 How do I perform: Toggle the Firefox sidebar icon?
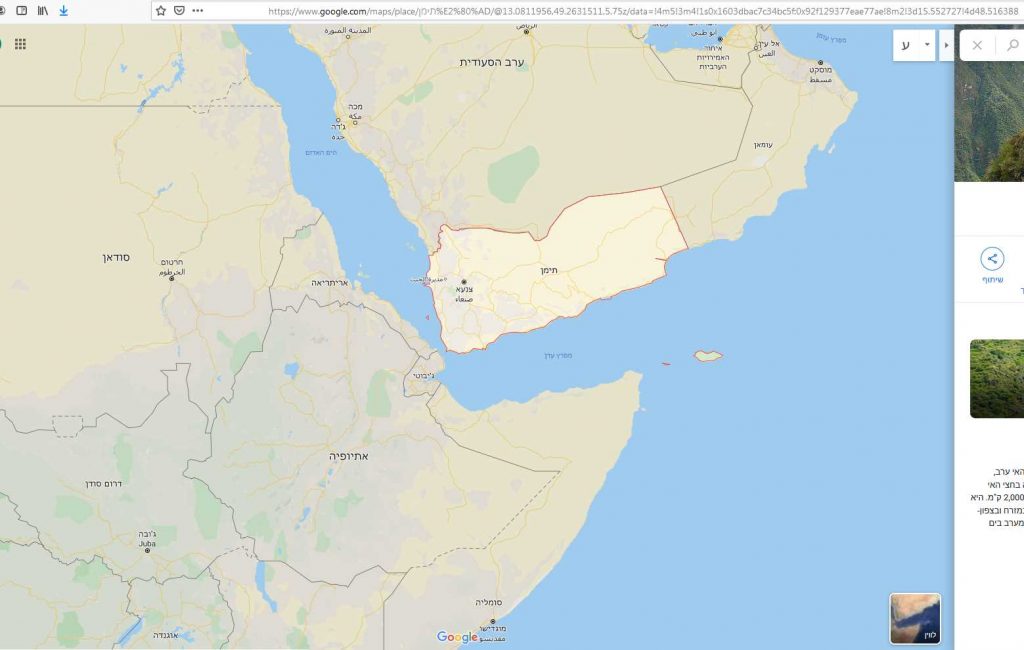pyautogui.click(x=22, y=10)
